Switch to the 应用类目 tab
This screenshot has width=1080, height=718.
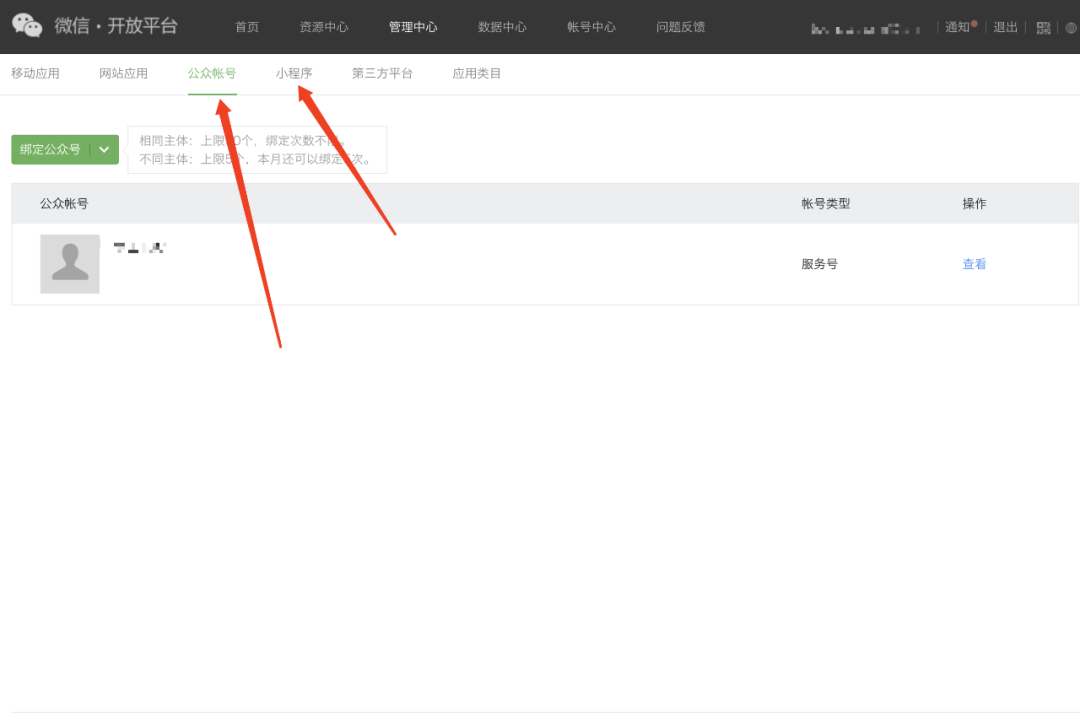(x=476, y=72)
